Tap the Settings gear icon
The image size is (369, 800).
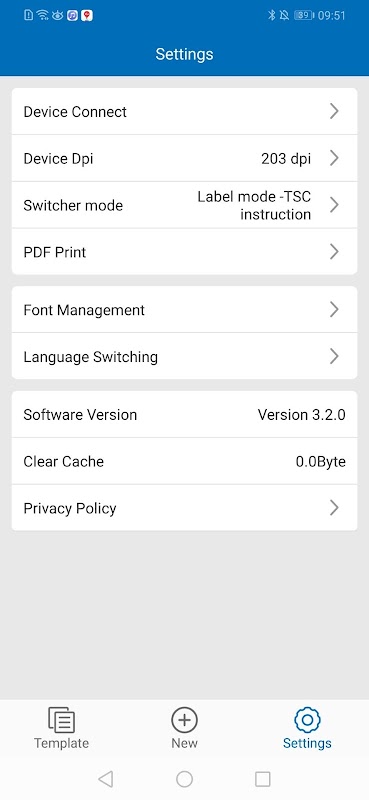pos(307,720)
